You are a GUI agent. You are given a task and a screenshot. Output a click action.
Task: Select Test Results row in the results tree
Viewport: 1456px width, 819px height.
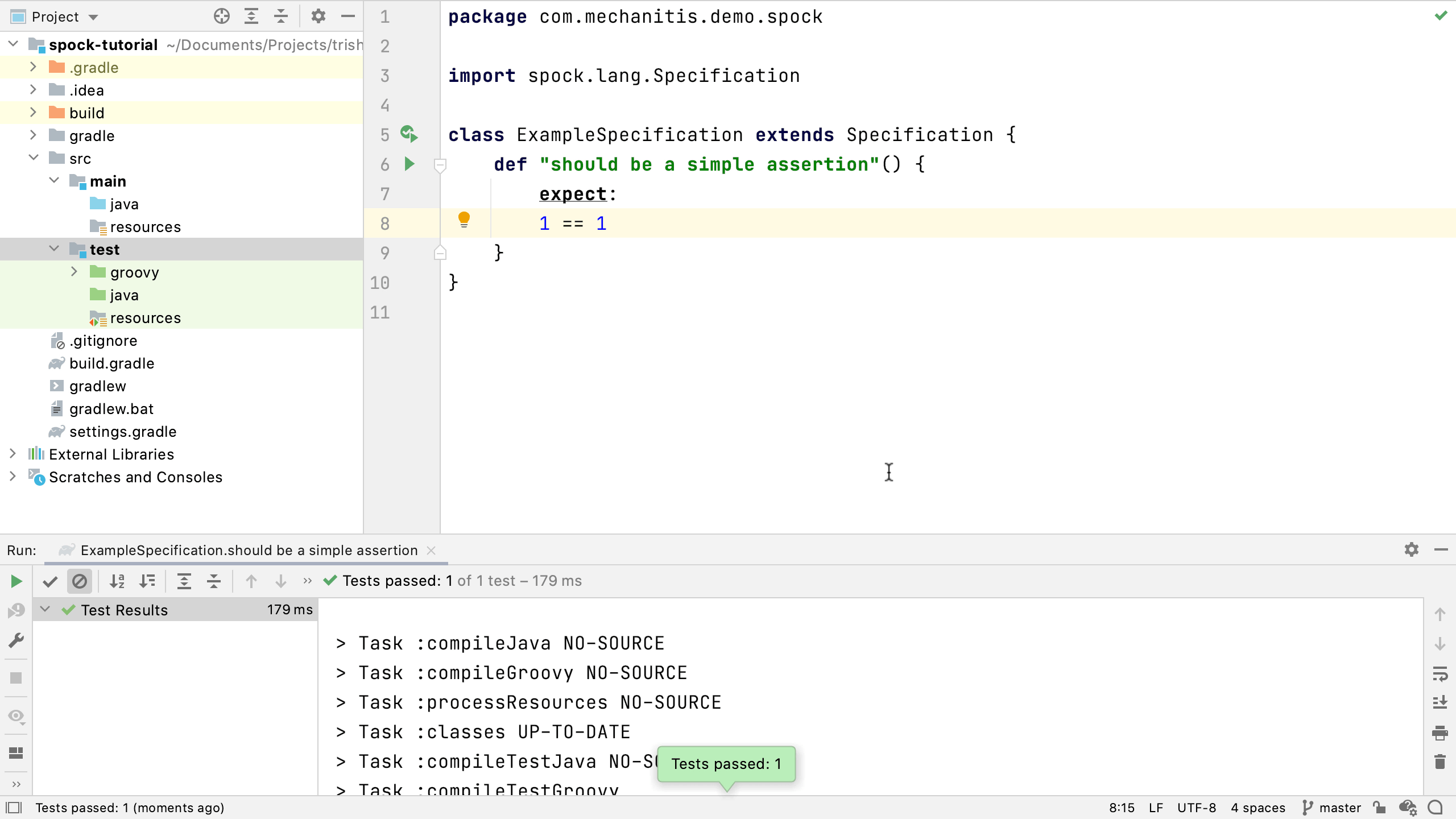click(124, 610)
